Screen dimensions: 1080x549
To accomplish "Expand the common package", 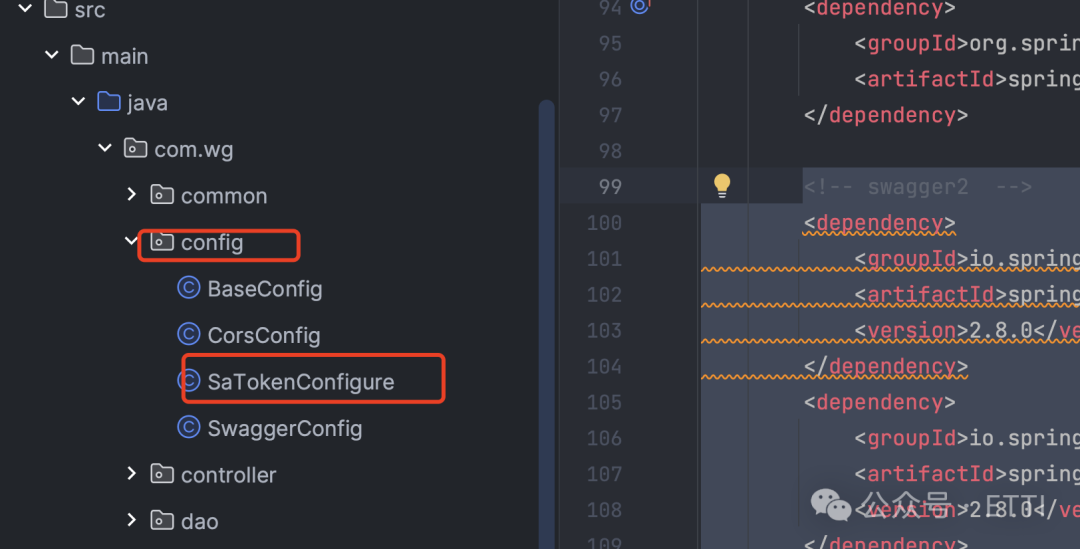I will (131, 195).
